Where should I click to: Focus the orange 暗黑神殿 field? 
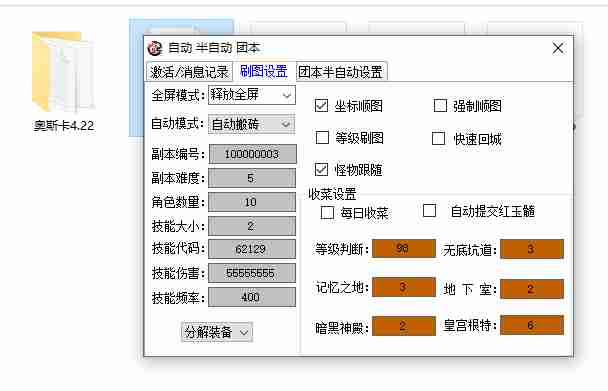[x=404, y=326]
